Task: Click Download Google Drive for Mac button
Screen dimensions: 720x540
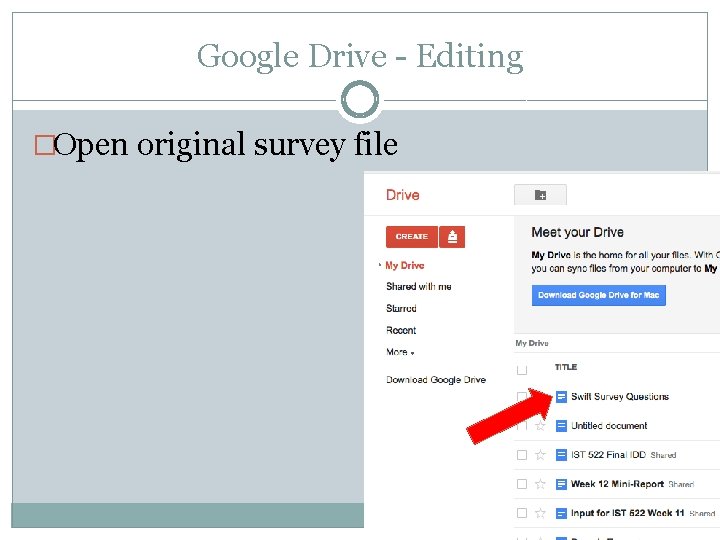Action: [x=599, y=295]
